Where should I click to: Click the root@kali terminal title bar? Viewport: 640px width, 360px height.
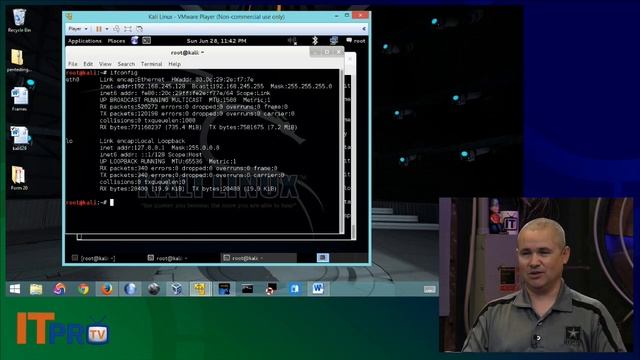(188, 53)
